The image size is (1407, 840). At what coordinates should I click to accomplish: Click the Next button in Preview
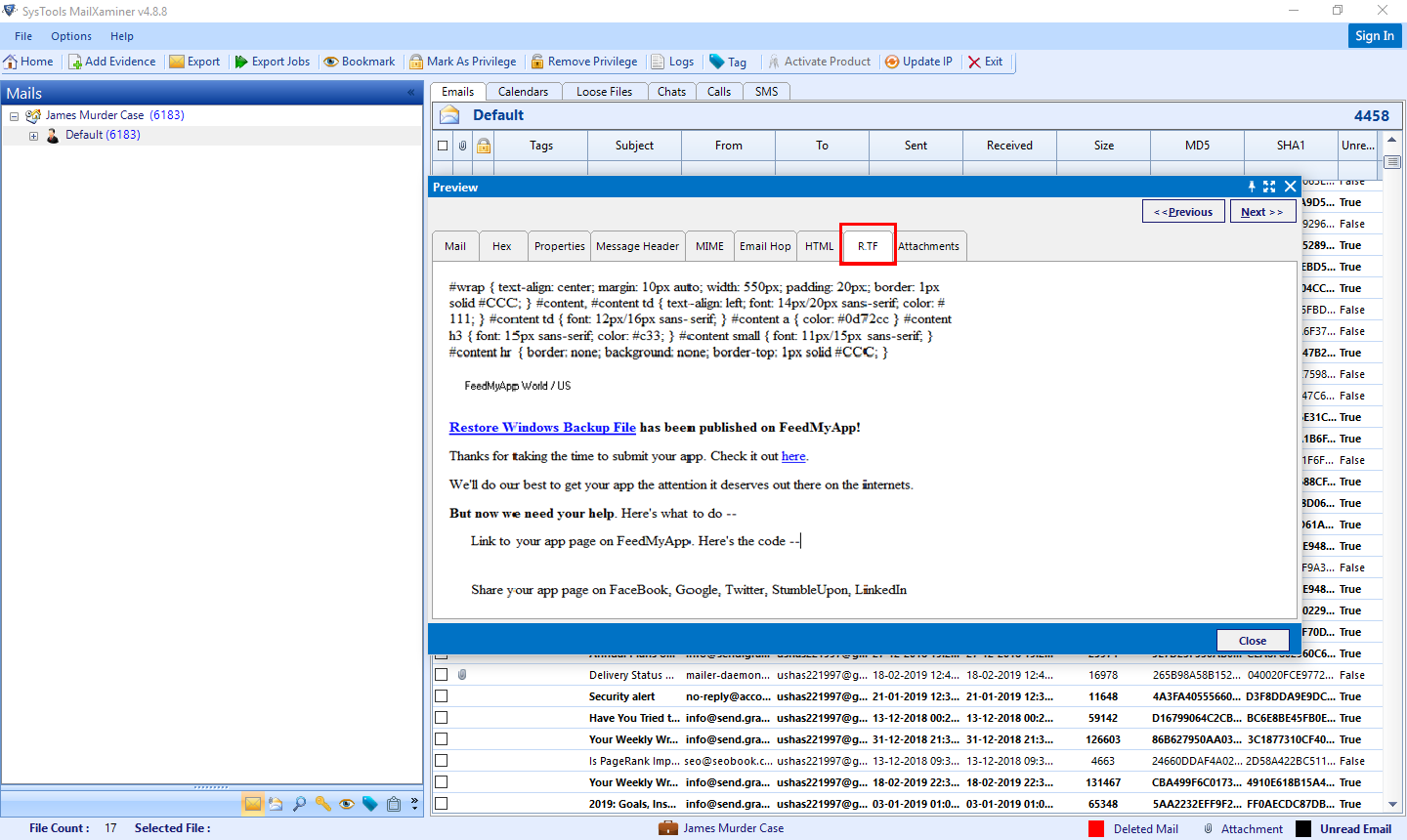1262,211
